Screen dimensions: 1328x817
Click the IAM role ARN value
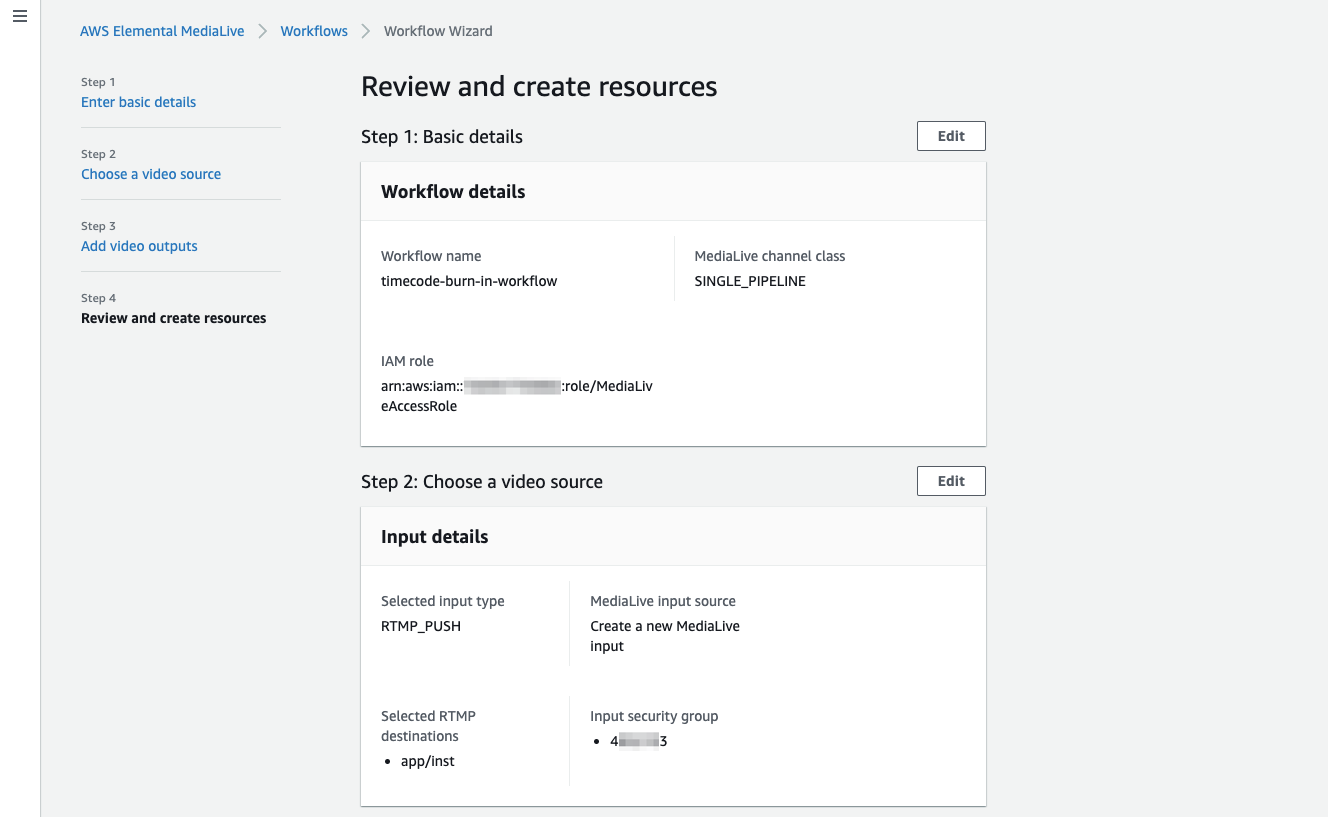pyautogui.click(x=517, y=396)
